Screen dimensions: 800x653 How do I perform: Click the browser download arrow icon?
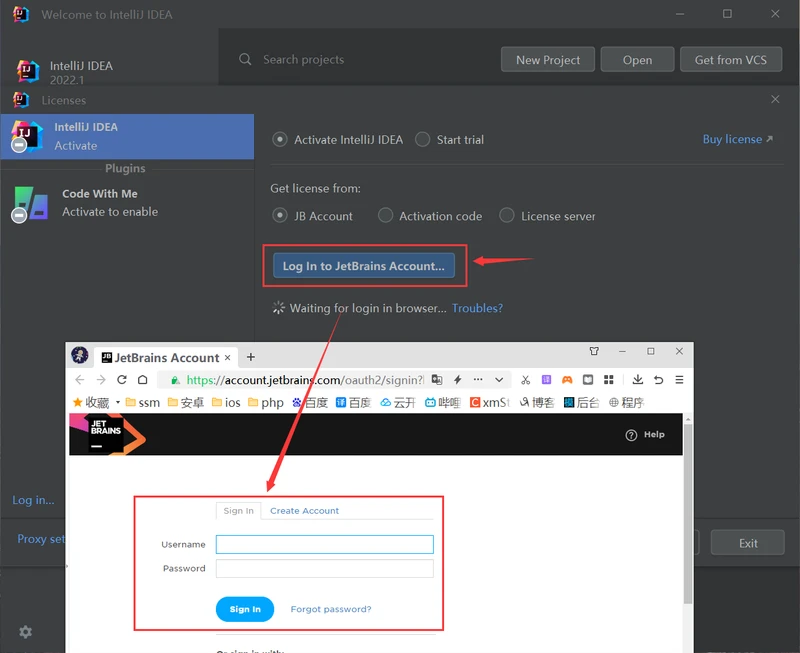637,380
